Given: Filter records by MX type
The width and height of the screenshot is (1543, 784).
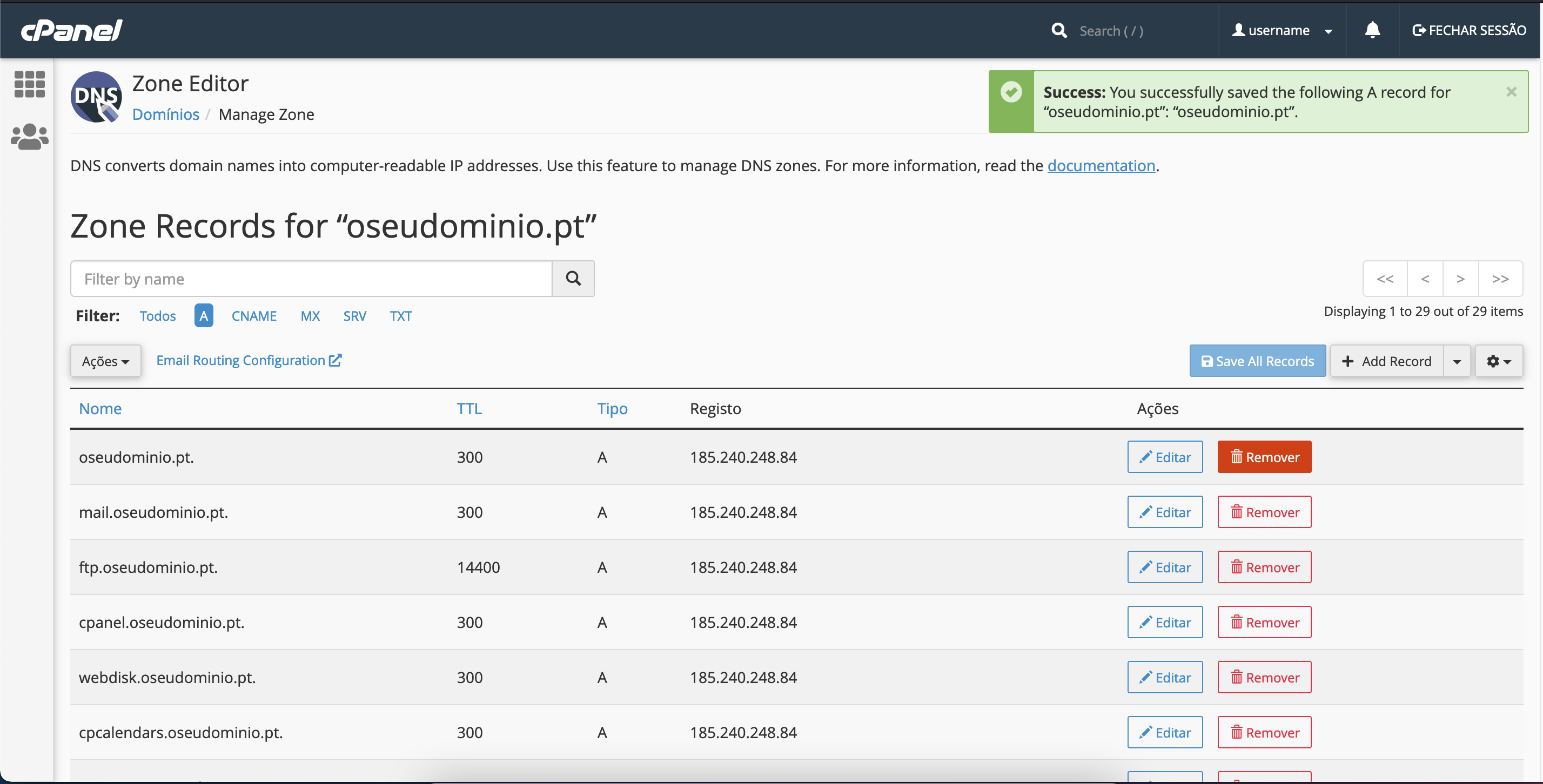Looking at the screenshot, I should coord(310,315).
